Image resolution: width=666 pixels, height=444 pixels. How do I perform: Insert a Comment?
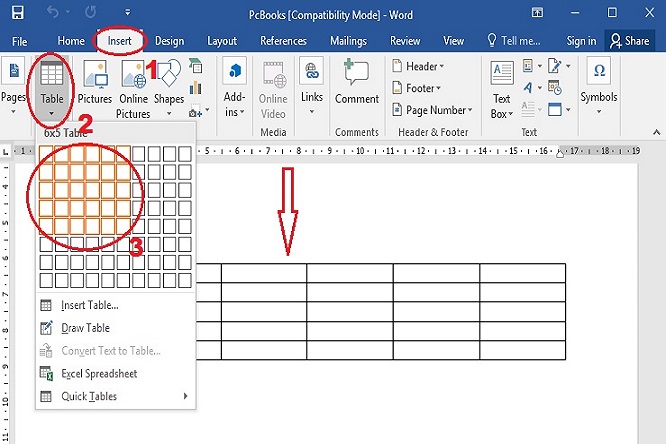click(356, 83)
